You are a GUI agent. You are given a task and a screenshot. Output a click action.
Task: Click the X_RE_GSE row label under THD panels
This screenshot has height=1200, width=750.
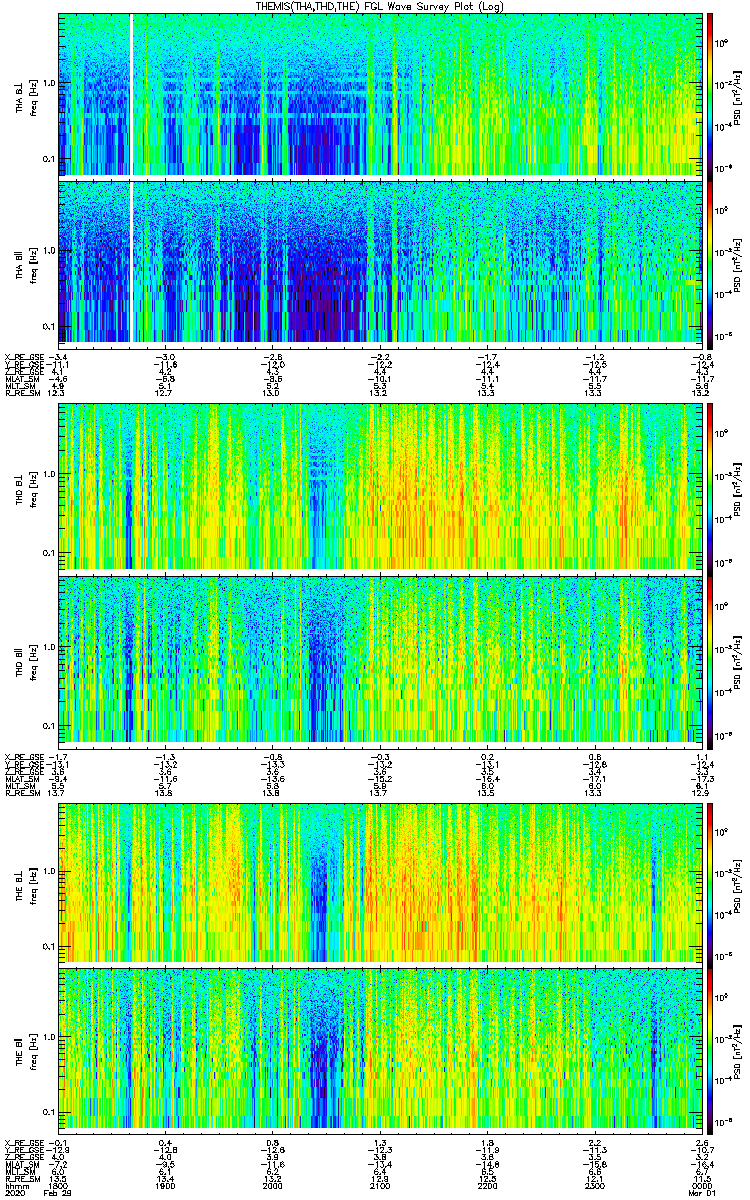[22, 755]
